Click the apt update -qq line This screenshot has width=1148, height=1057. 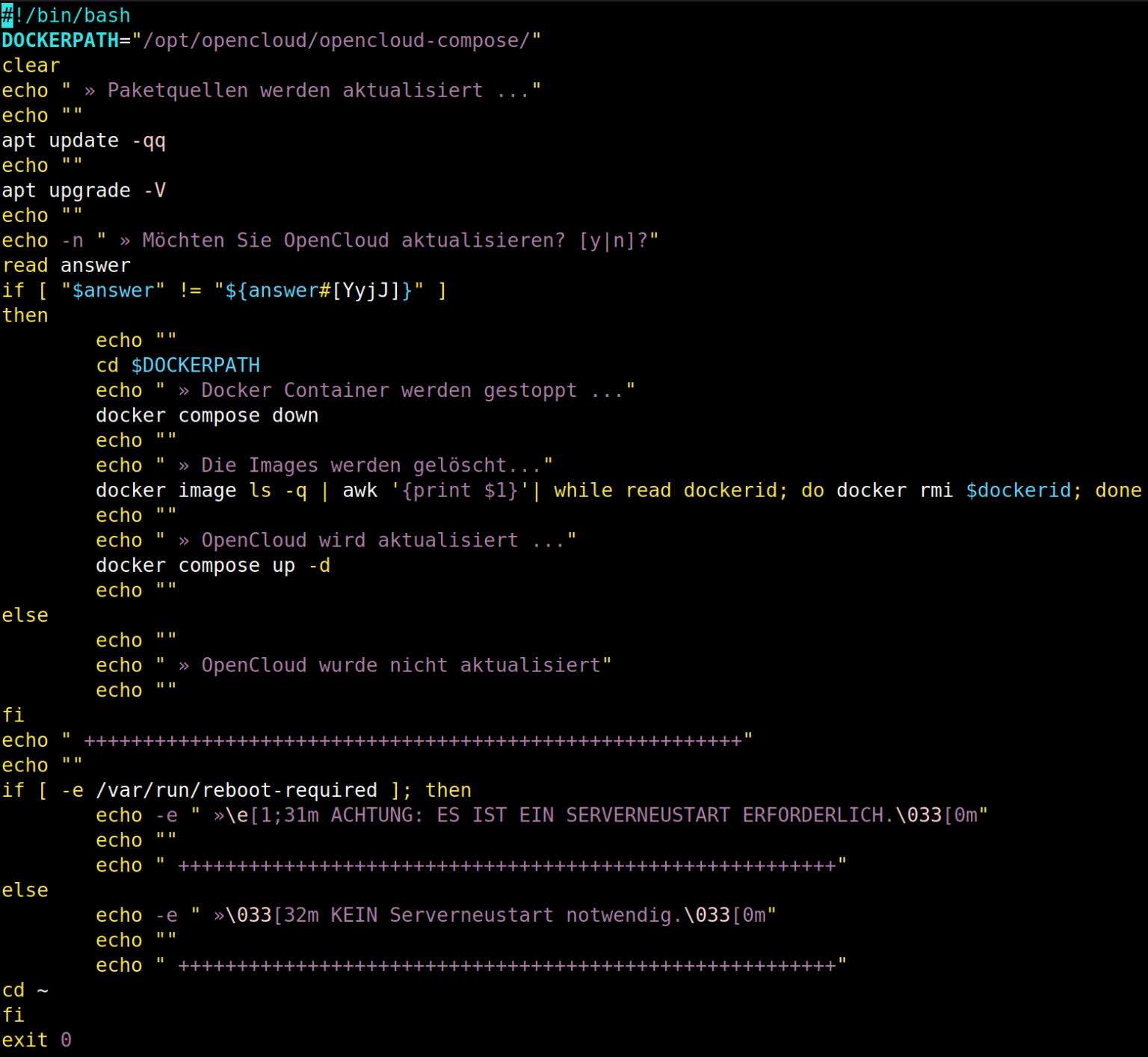(84, 140)
